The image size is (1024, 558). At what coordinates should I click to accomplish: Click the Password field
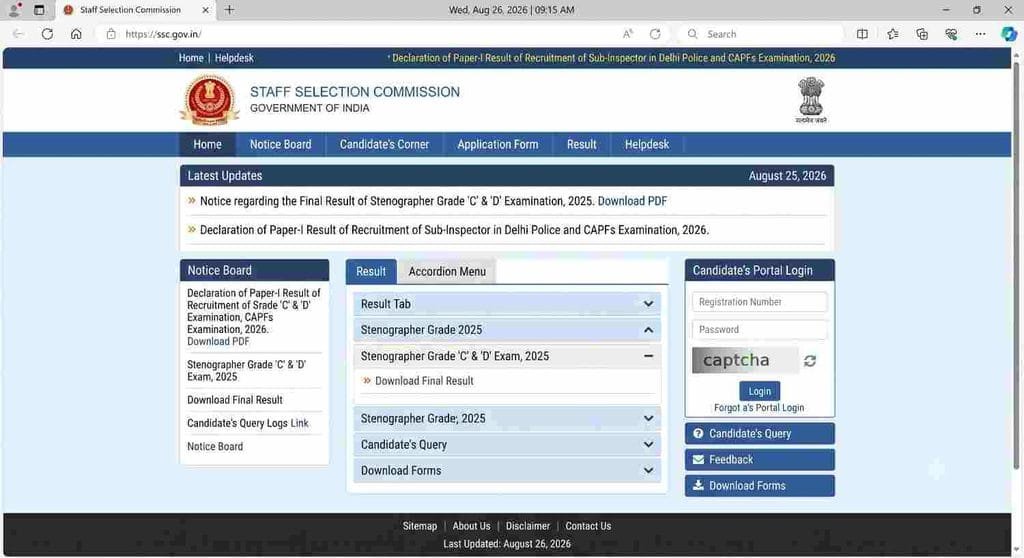click(760, 329)
